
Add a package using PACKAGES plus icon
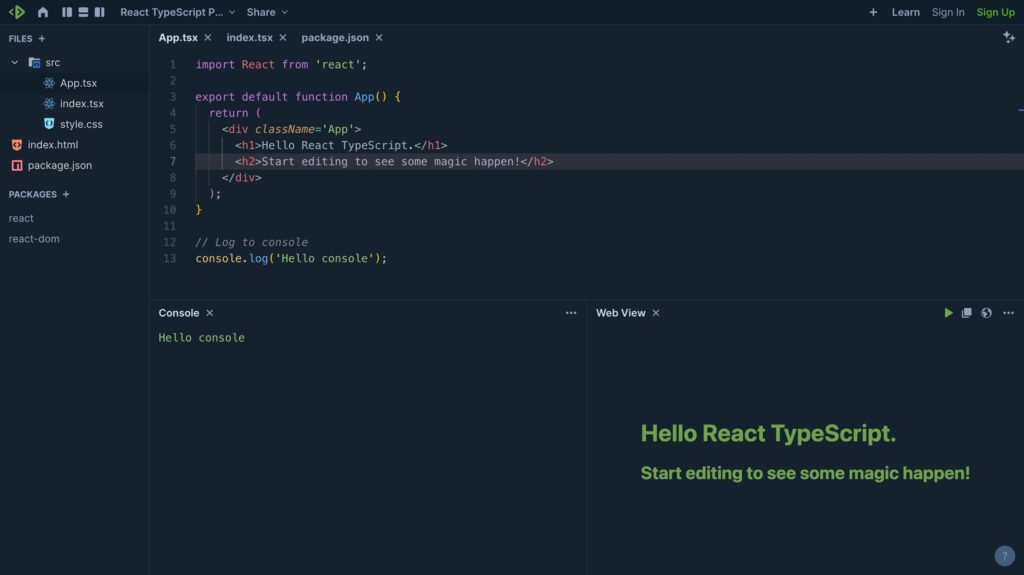(x=66, y=194)
